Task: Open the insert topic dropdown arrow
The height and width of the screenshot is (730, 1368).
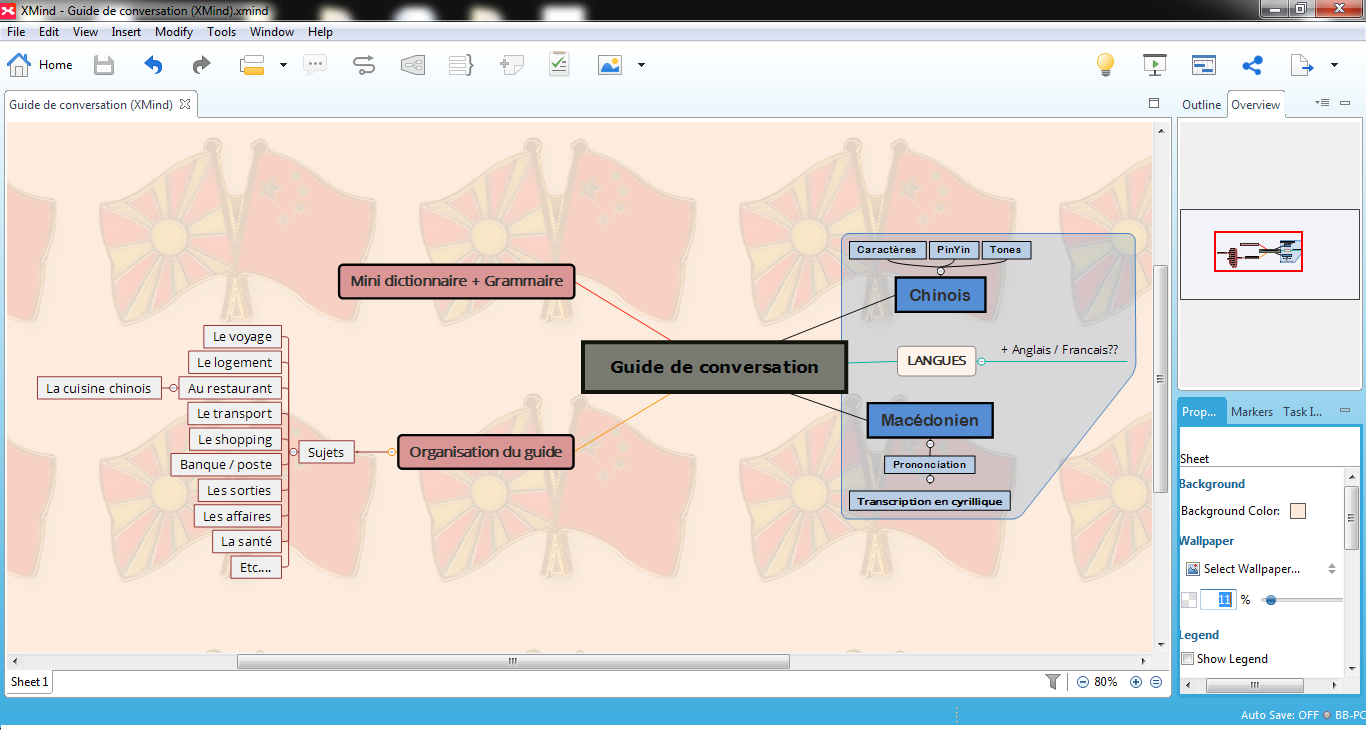Action: point(283,64)
